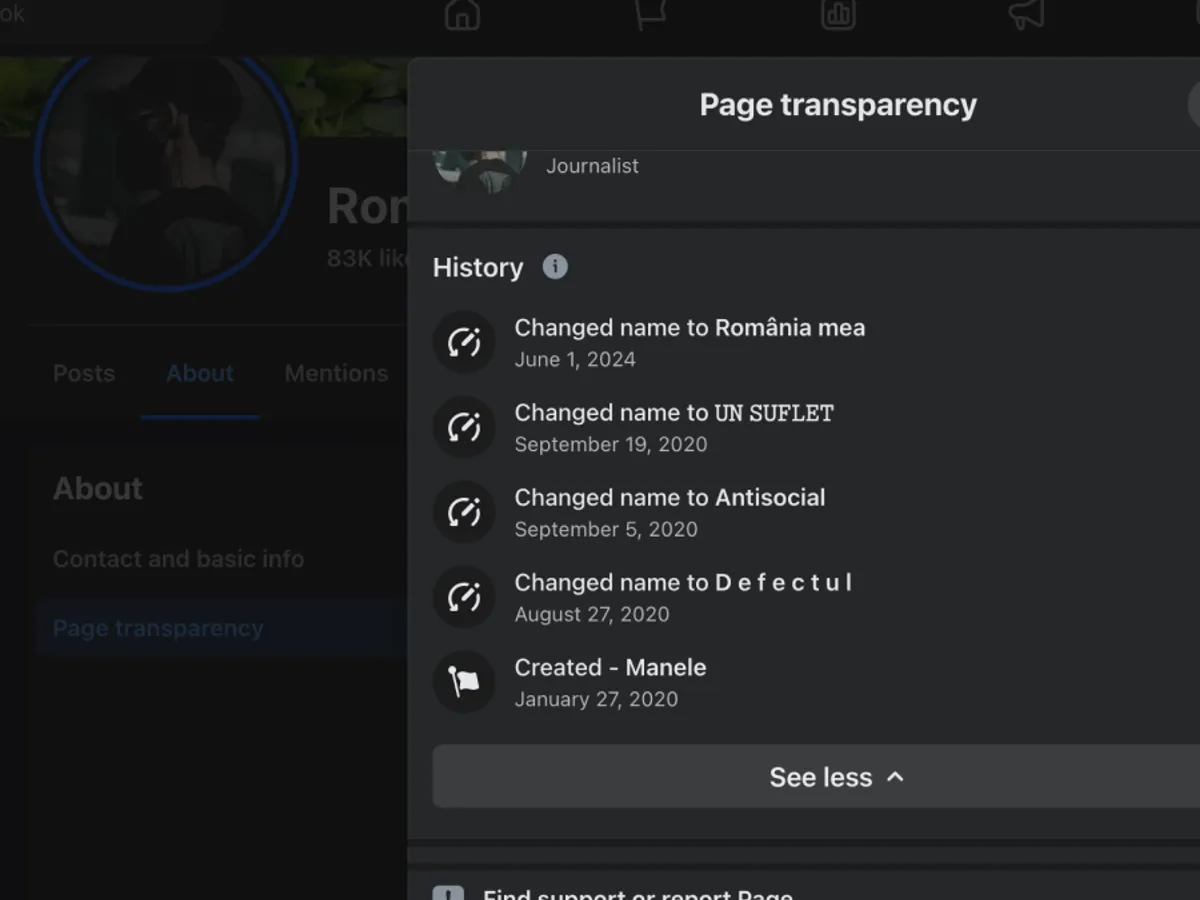Open the Mentions tab
Screen dimensions: 1200x900
(336, 374)
